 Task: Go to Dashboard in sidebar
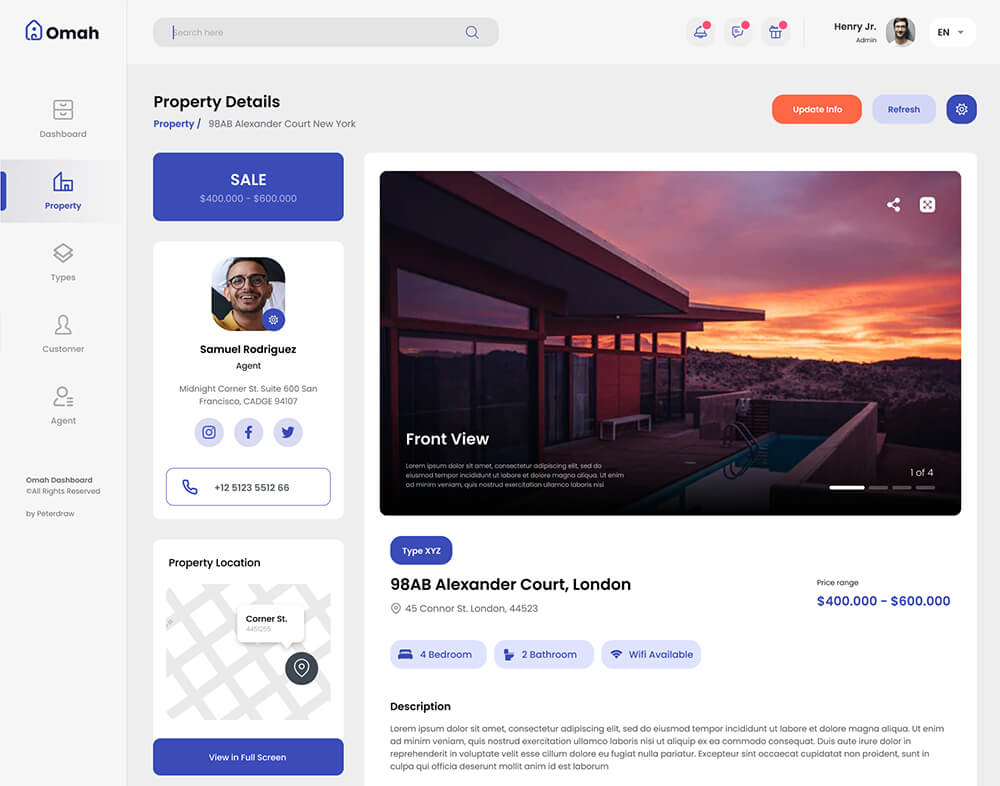point(63,119)
